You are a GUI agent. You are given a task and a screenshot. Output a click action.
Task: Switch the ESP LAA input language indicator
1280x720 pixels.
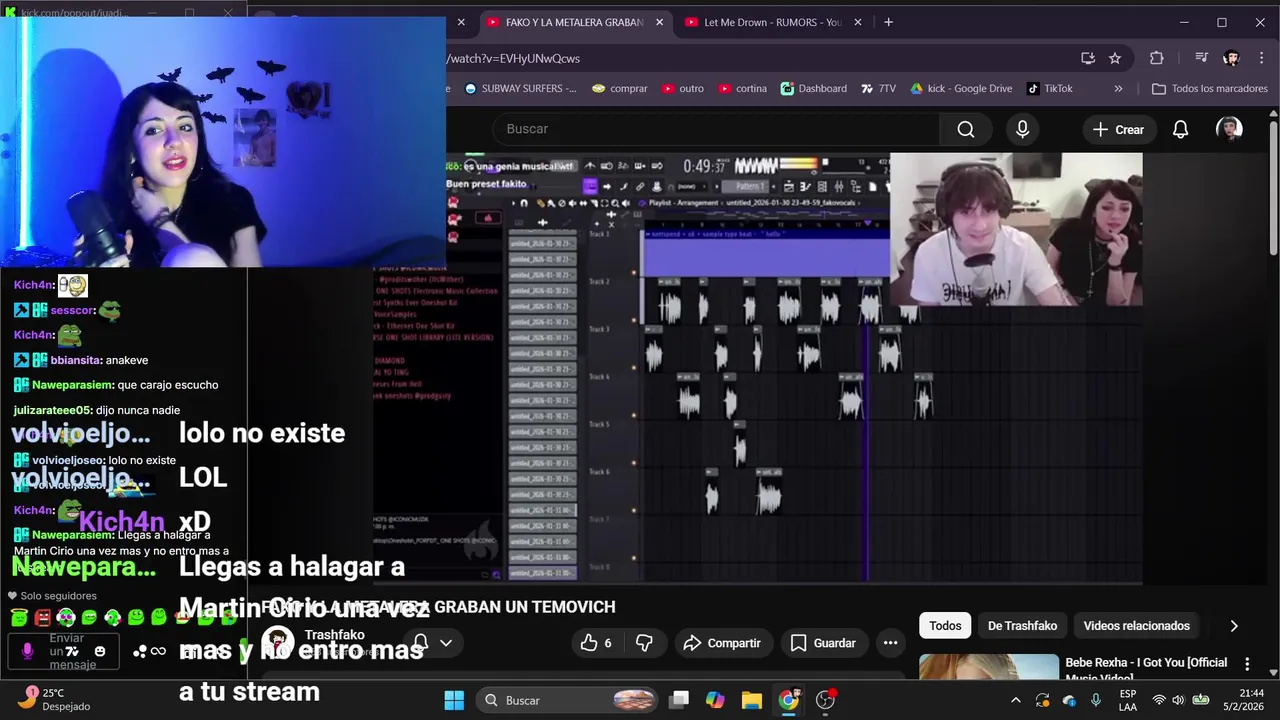click(1127, 700)
